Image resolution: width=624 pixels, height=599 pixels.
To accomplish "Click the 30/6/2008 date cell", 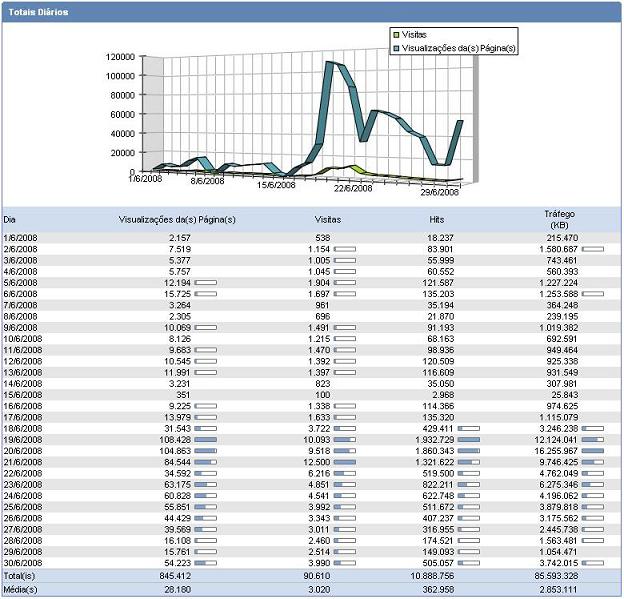I will [x=22, y=562].
